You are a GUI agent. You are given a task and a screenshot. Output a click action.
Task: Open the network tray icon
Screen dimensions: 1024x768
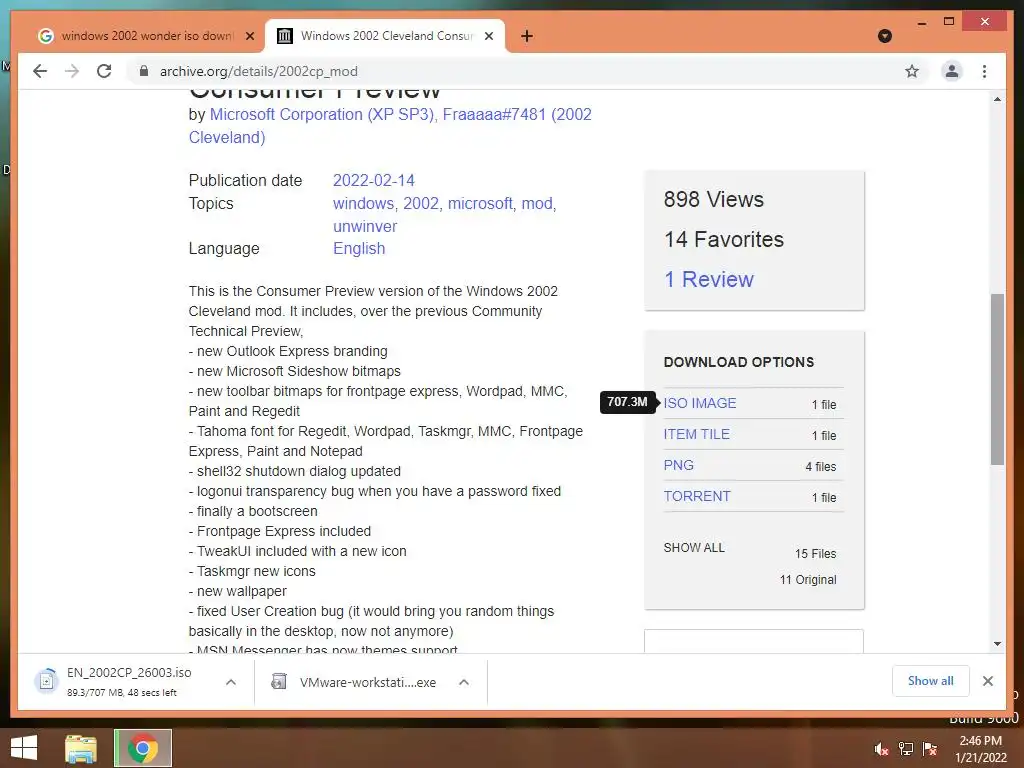[906, 749]
